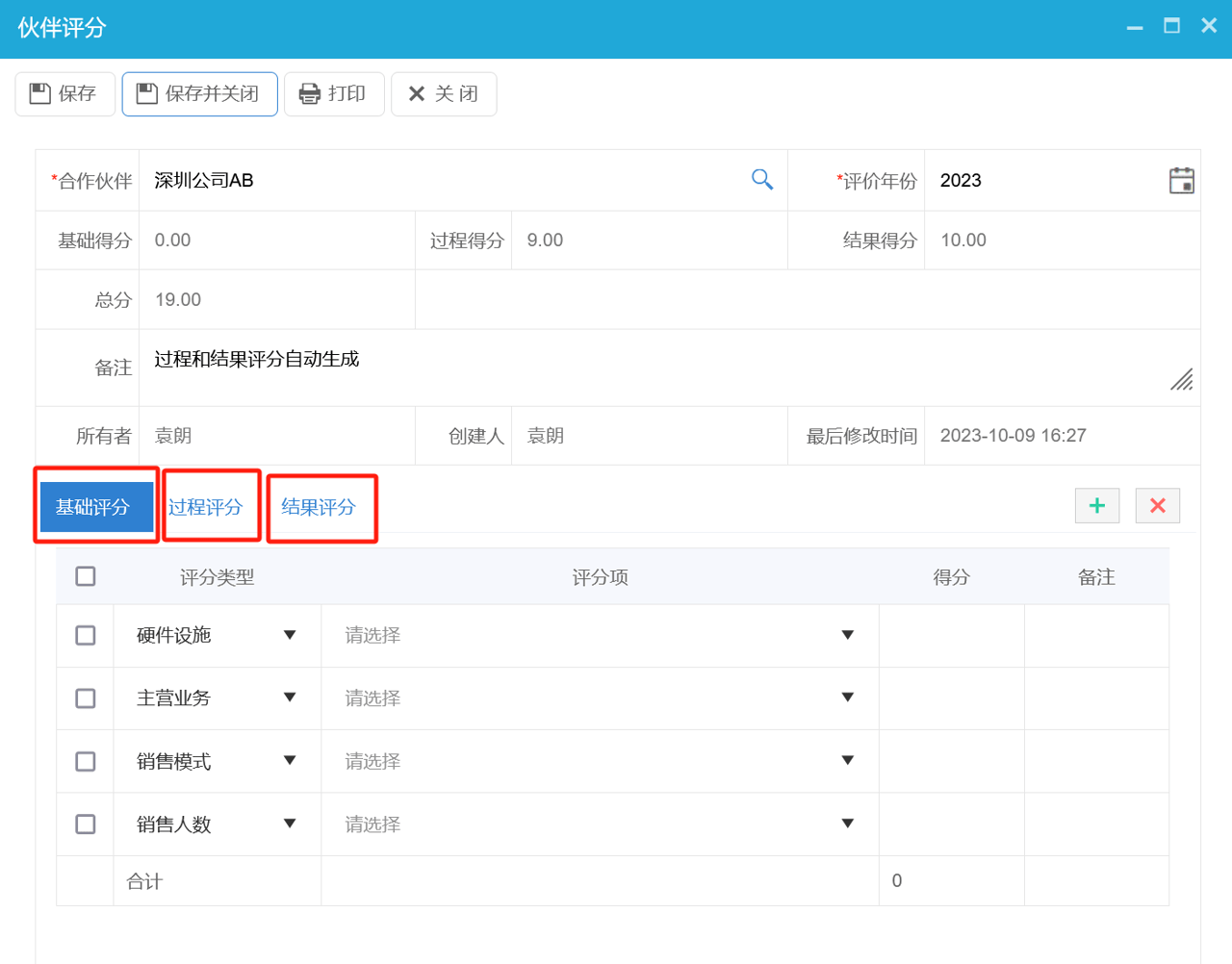The height and width of the screenshot is (964, 1232).
Task: Open the 结果评分 tab
Action: 319,507
